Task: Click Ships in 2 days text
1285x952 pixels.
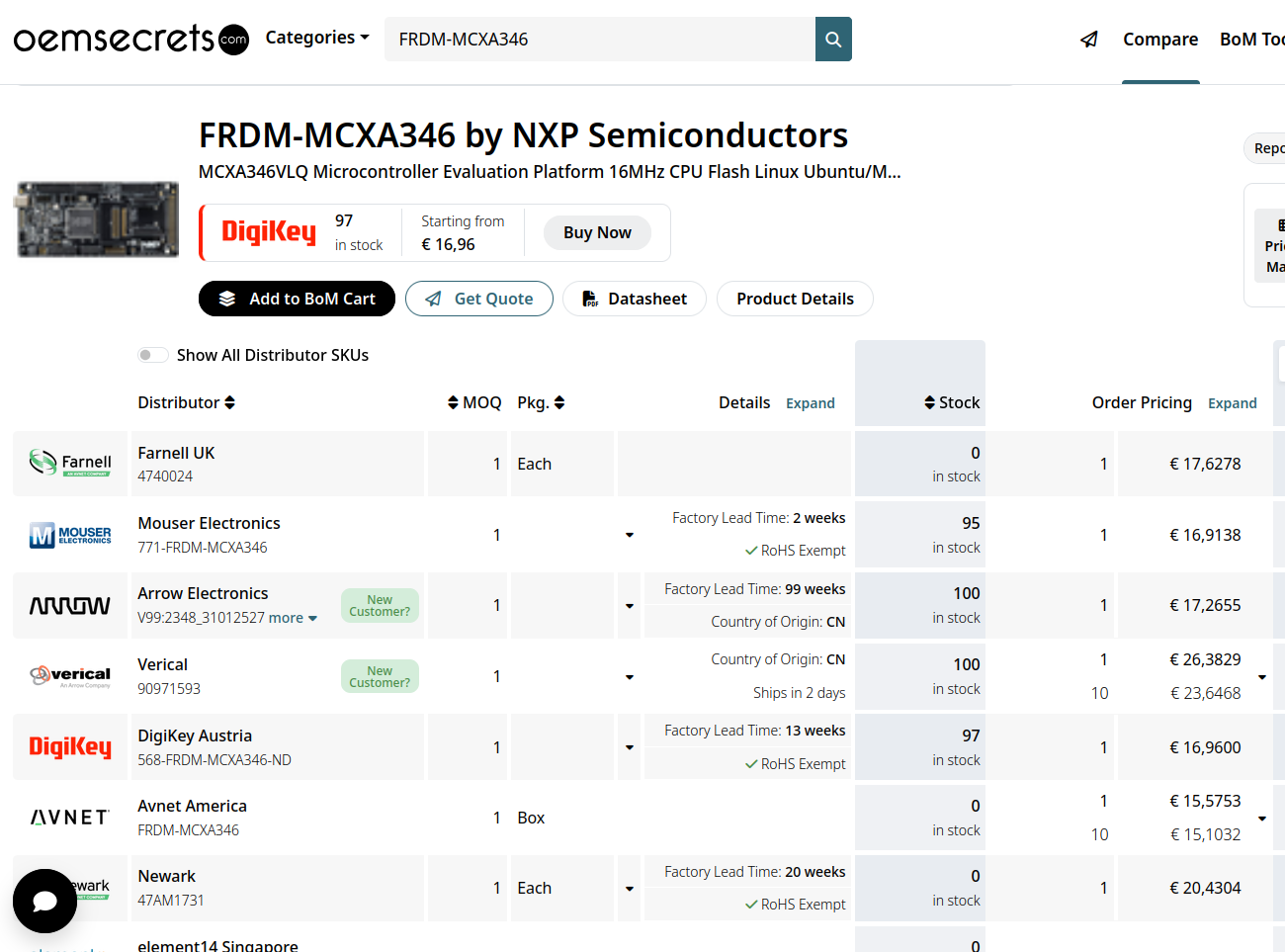Action: [x=799, y=692]
